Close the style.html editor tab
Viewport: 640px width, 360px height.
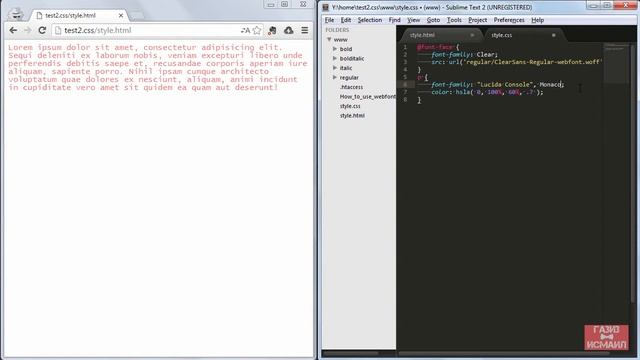[x=472, y=35]
